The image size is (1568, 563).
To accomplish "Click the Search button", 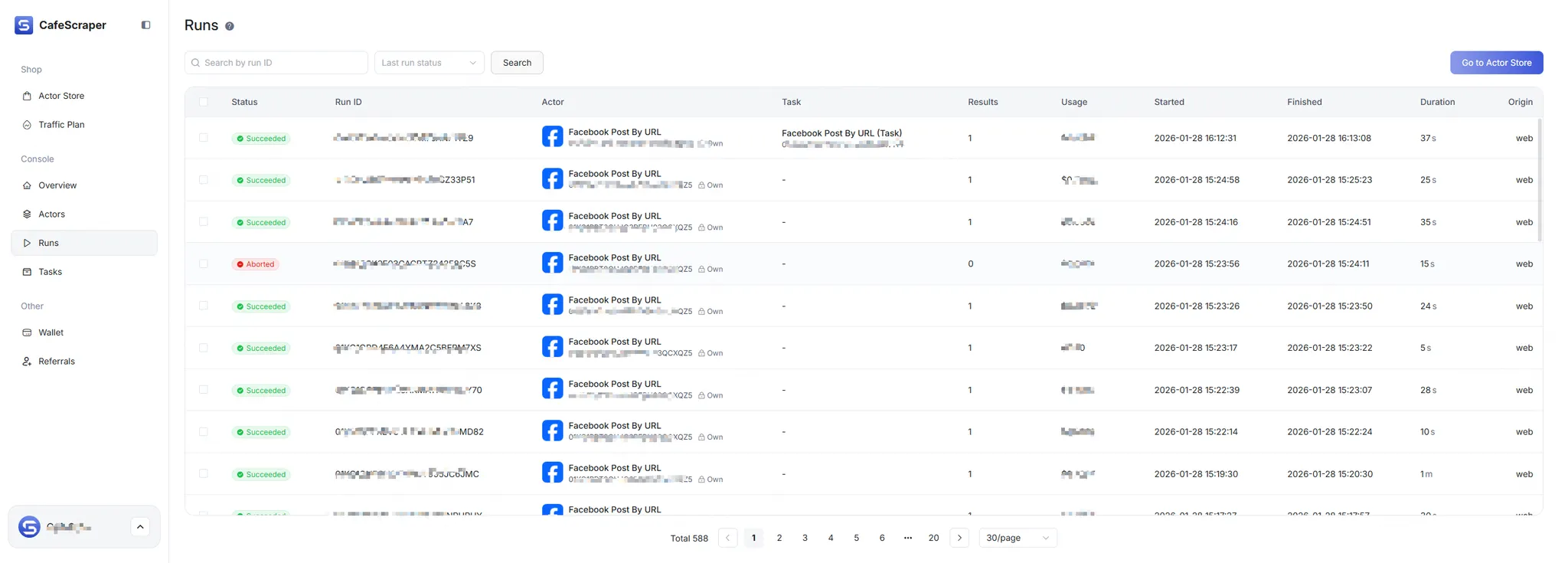I will click(x=517, y=63).
